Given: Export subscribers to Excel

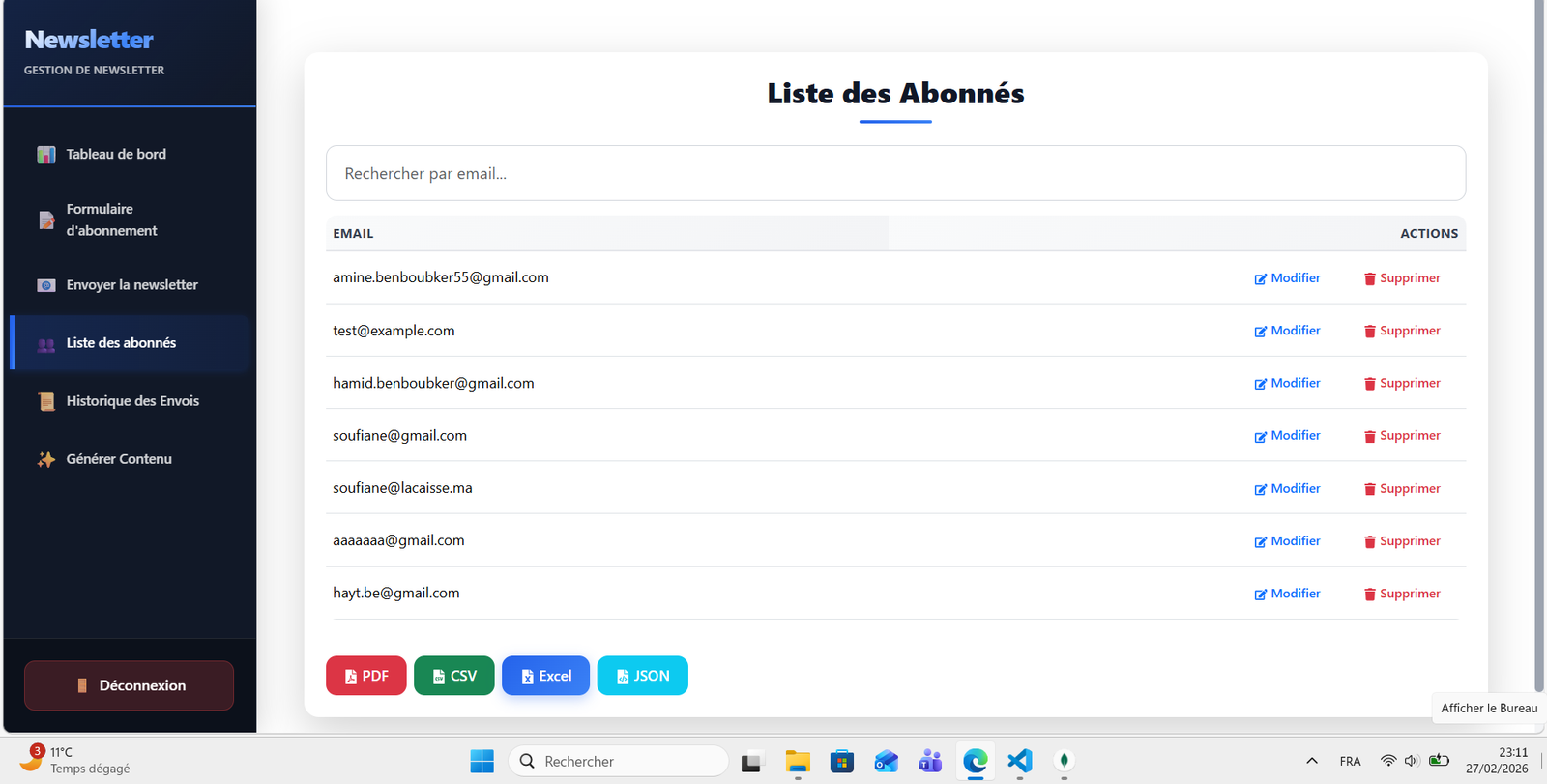Looking at the screenshot, I should [x=545, y=676].
